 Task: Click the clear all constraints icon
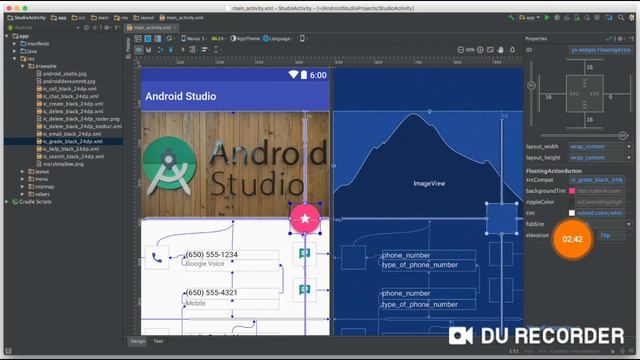[160, 50]
